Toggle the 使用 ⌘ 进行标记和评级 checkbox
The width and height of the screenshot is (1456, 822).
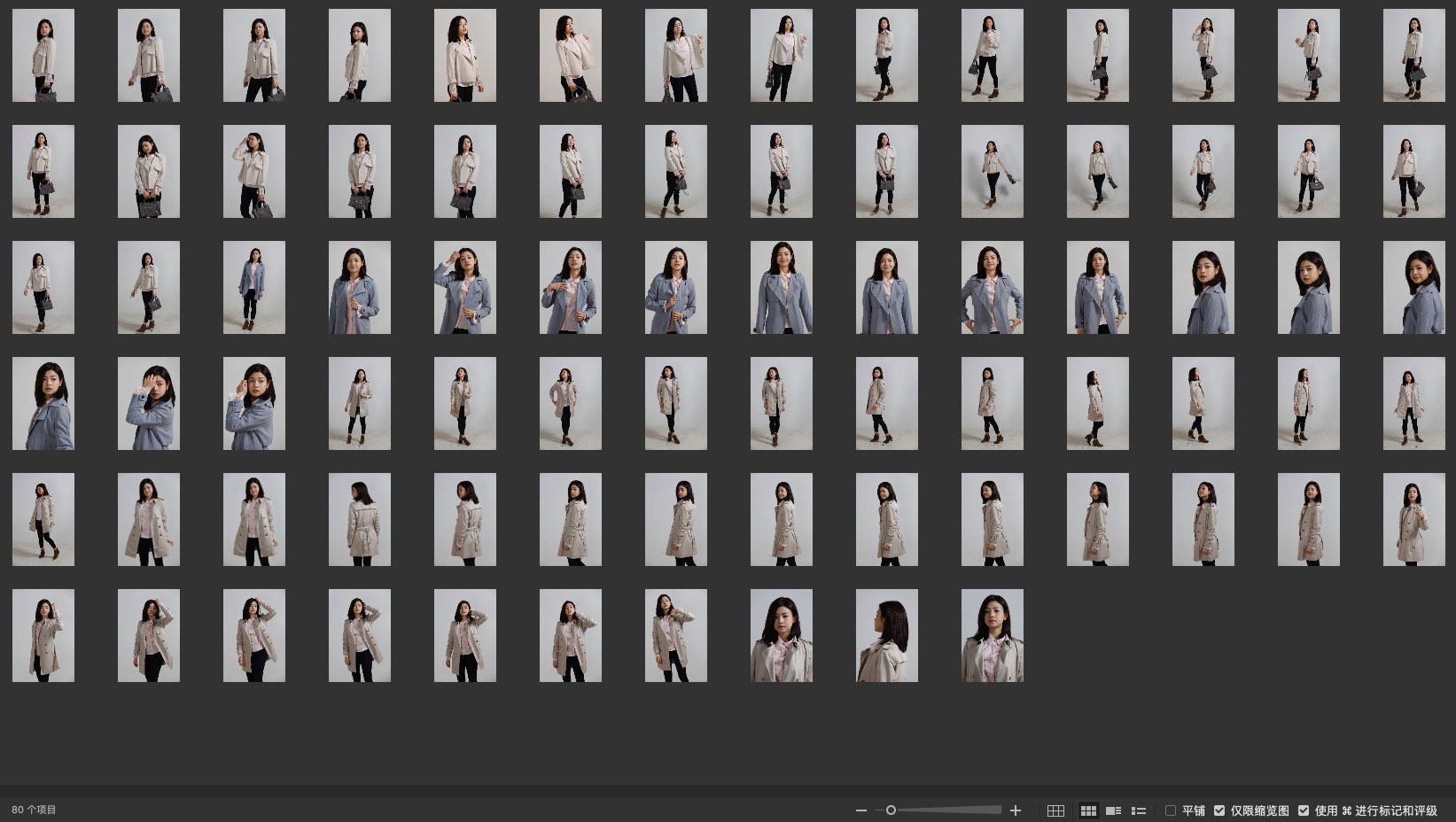click(1304, 810)
